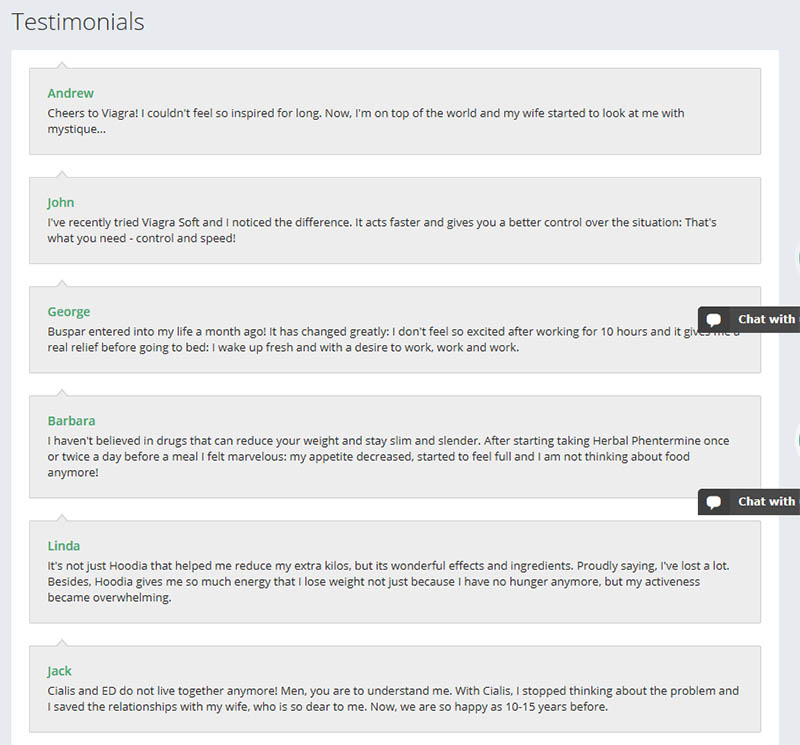Select Barbara's name heading
800x745 pixels.
tap(72, 421)
